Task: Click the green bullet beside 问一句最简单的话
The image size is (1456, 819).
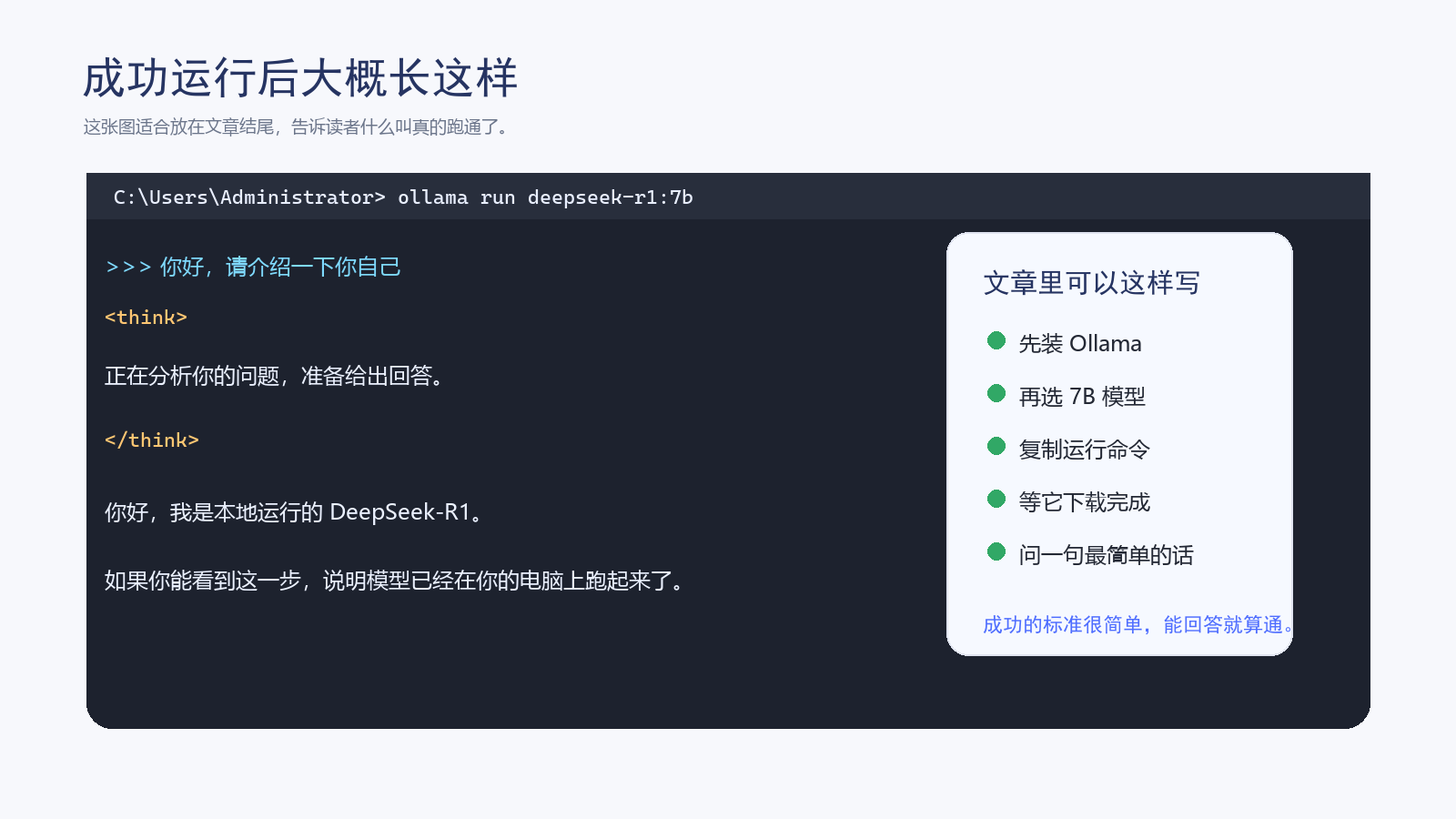Action: click(x=996, y=551)
